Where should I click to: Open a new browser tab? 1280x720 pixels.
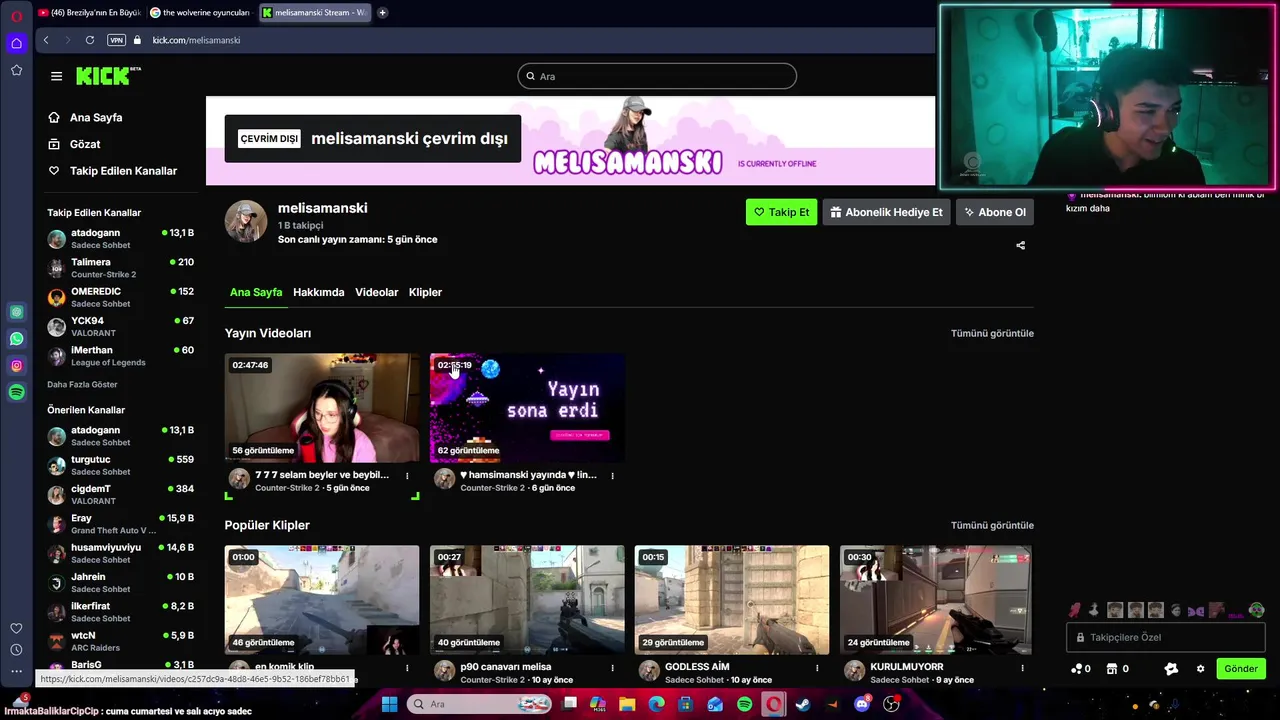[382, 13]
